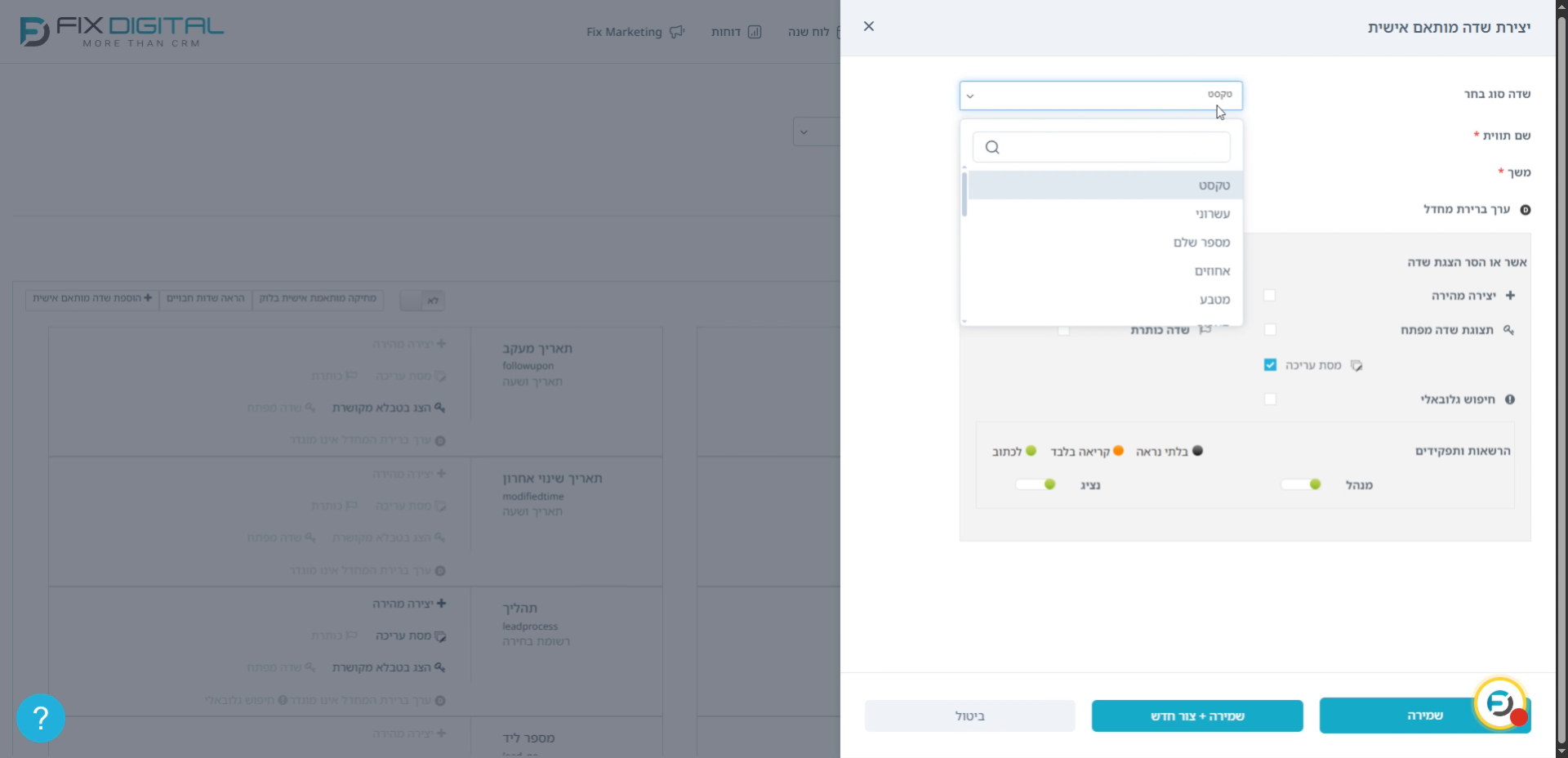Screen dimensions: 1568x758
Task: Click the הרשאות ותפקידים label
Action: point(1463,451)
